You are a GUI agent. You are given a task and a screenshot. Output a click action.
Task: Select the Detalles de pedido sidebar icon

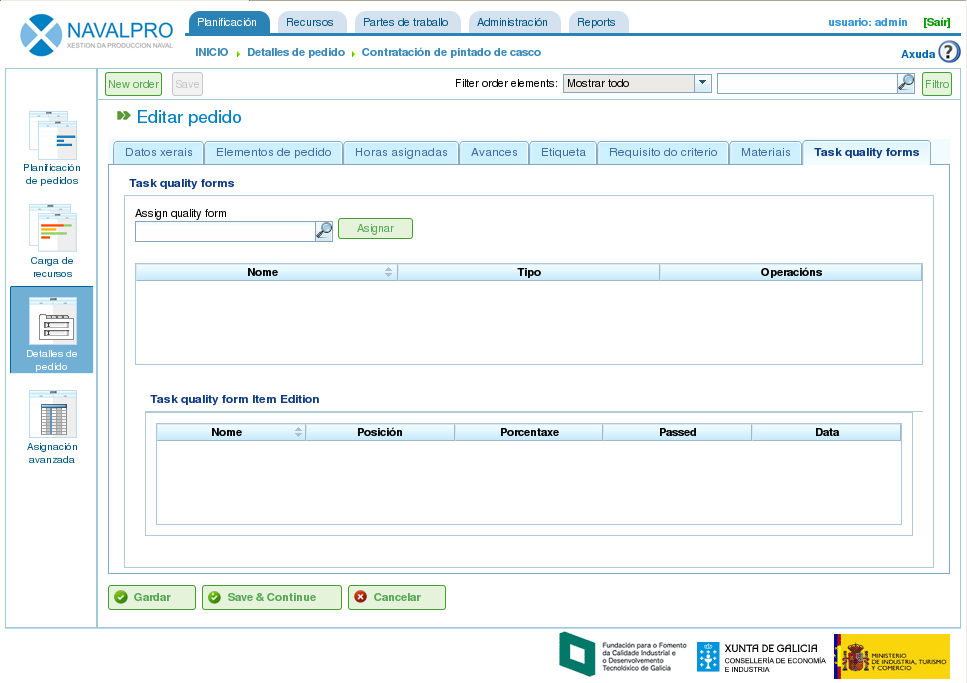52,322
